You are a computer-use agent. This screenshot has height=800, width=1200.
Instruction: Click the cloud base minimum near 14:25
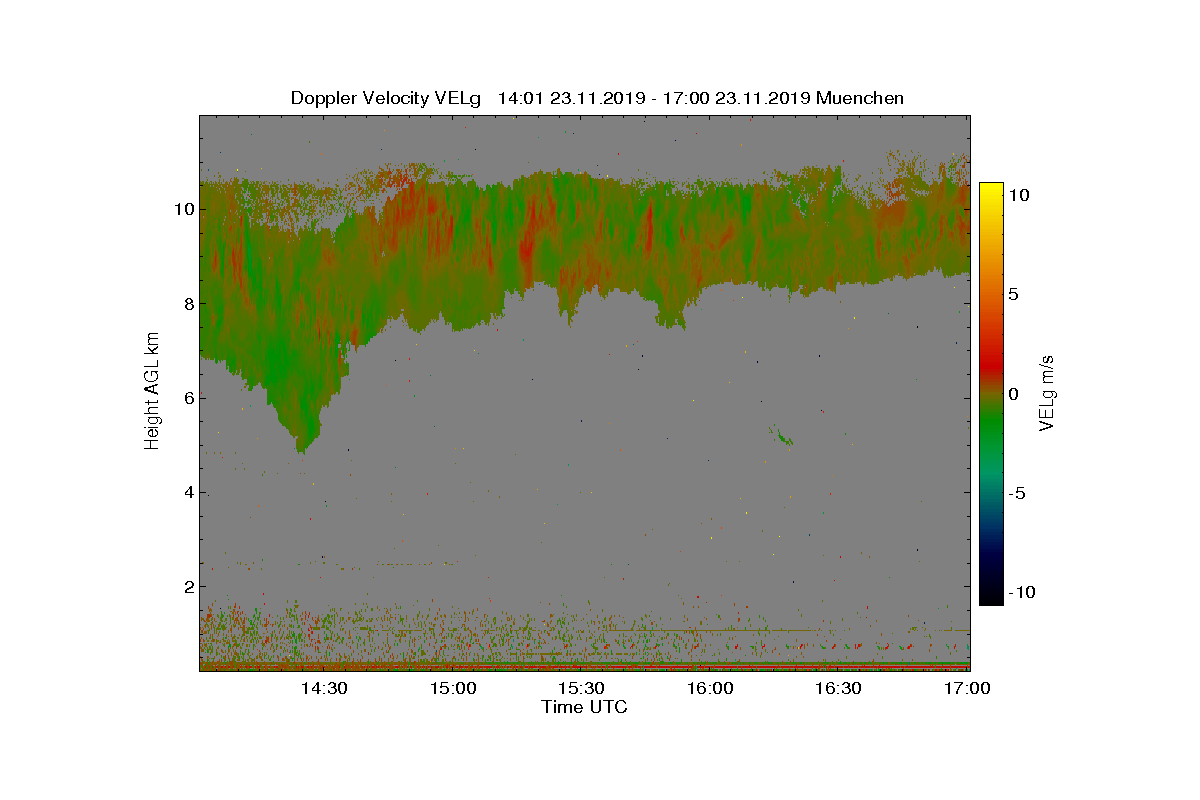click(x=303, y=448)
